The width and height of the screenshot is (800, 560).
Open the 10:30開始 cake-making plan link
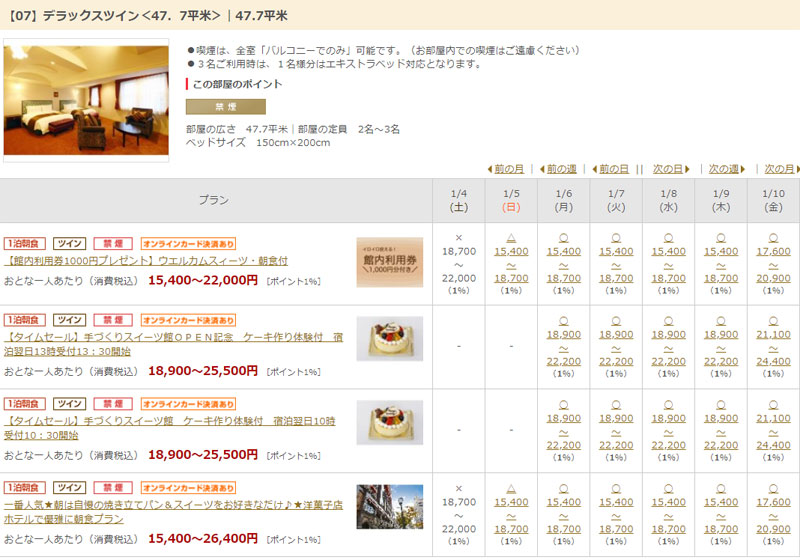pyautogui.click(x=170, y=428)
